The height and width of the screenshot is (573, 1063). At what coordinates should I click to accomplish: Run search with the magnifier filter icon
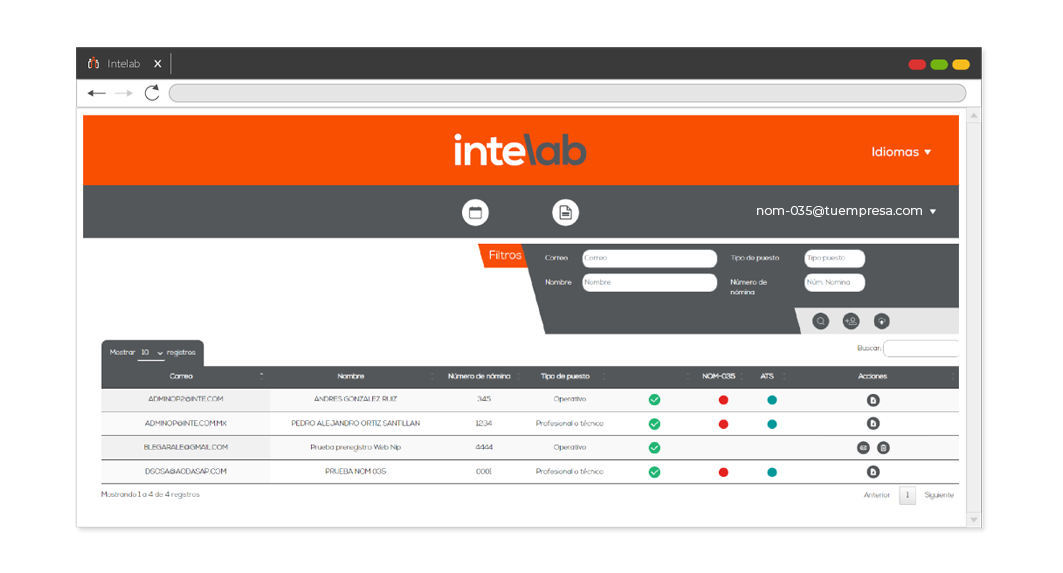pos(820,321)
